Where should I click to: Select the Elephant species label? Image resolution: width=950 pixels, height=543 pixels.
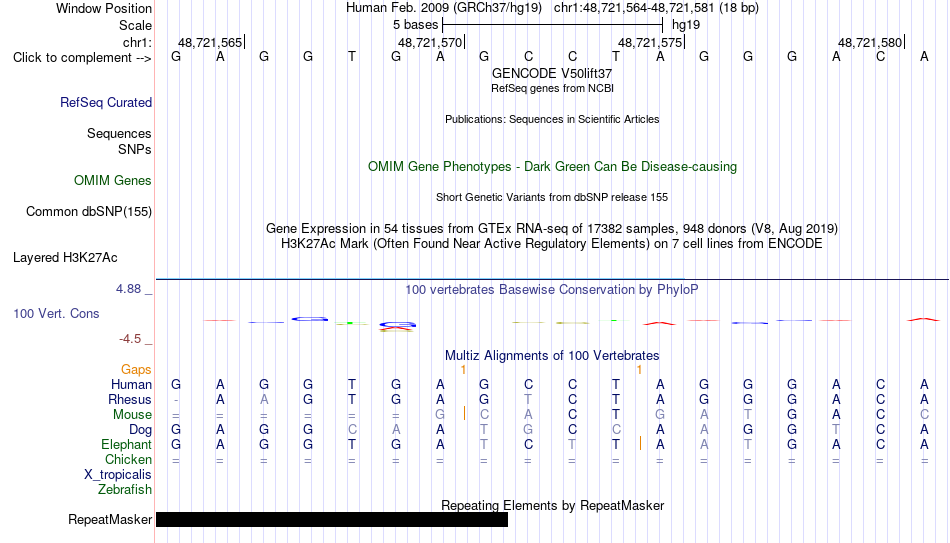(x=127, y=445)
